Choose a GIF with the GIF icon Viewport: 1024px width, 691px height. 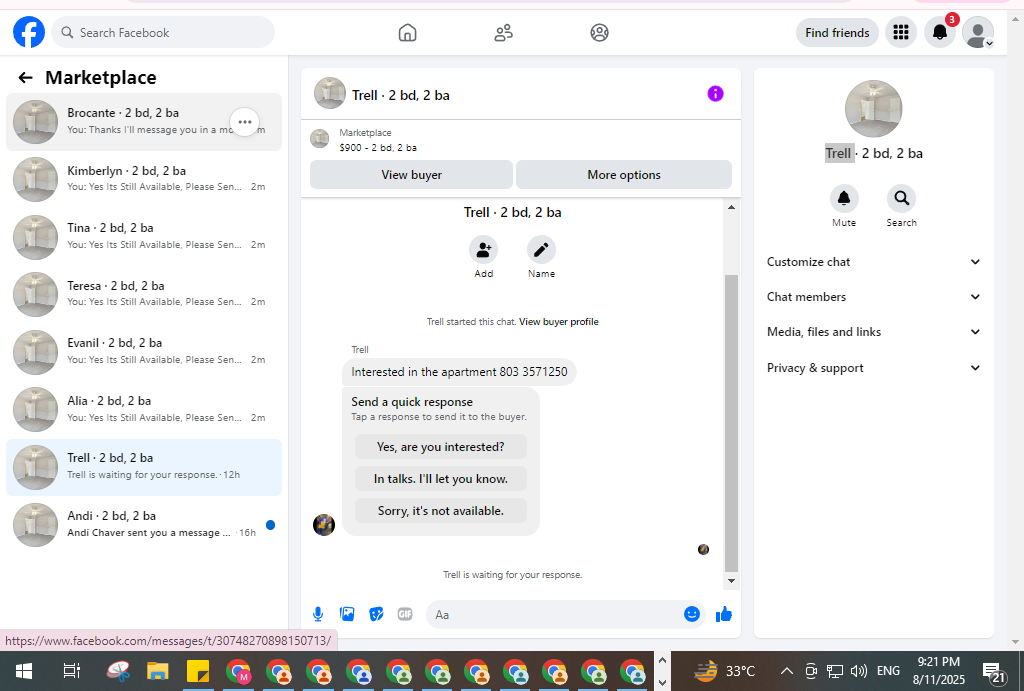(x=405, y=614)
